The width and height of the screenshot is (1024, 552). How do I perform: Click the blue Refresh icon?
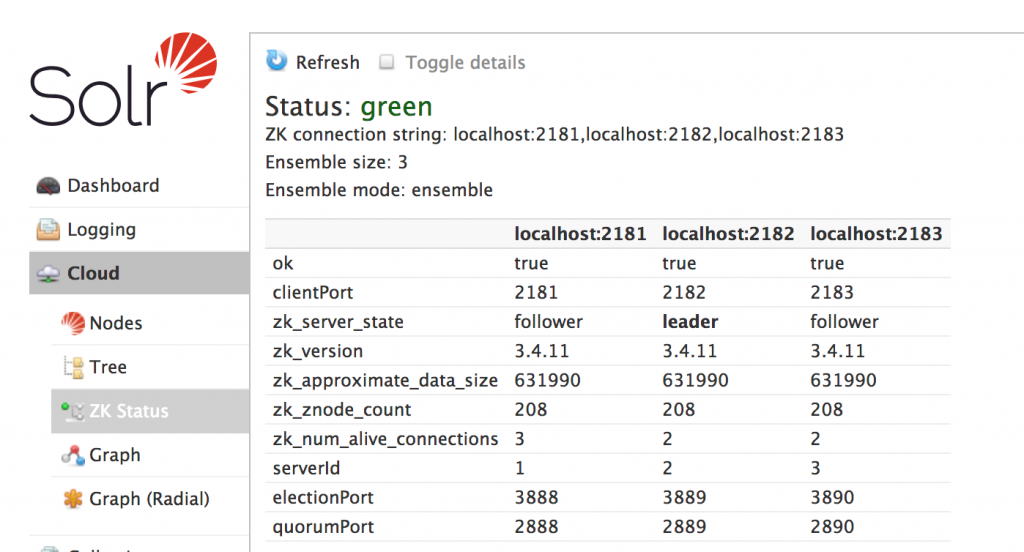pyautogui.click(x=276, y=61)
